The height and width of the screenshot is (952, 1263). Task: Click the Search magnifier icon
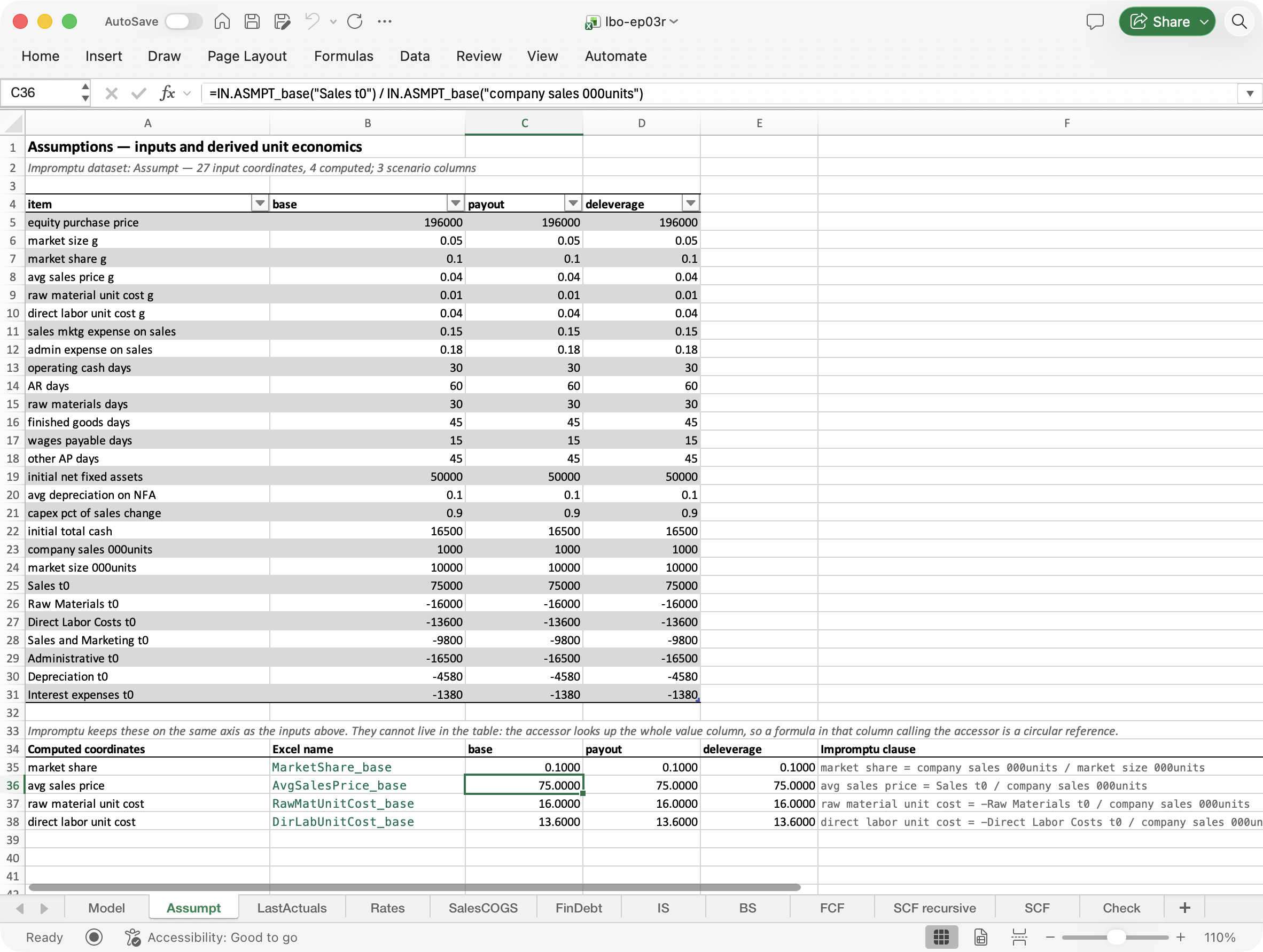pyautogui.click(x=1238, y=22)
